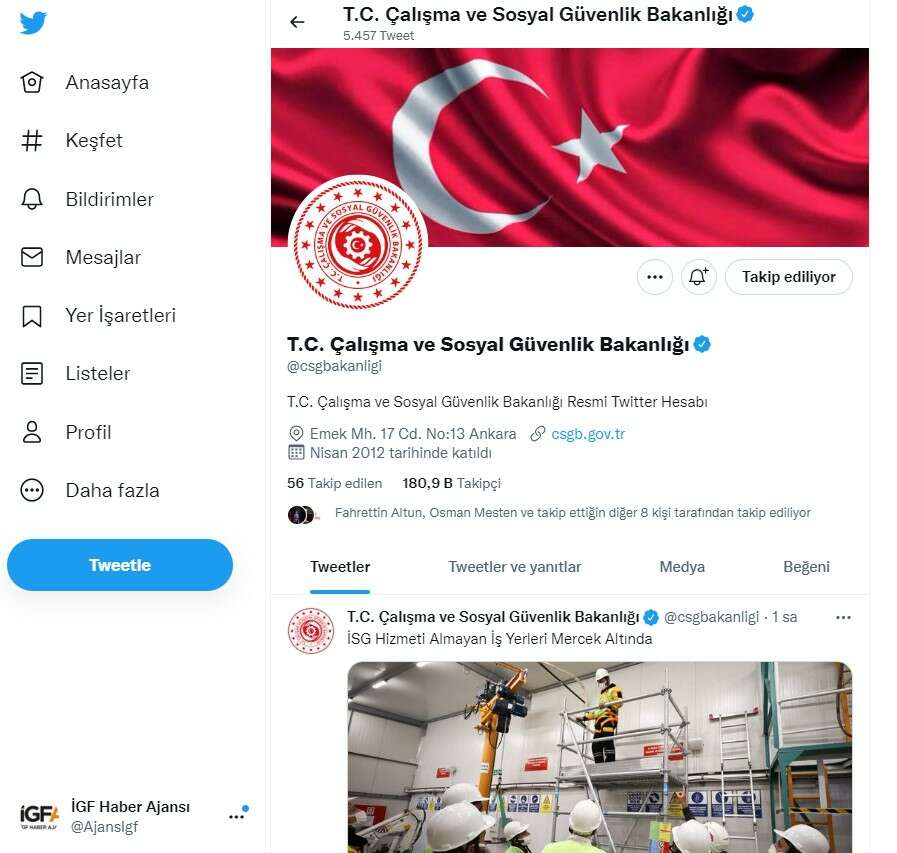Click the blue Tweetle button
The height and width of the screenshot is (853, 897).
pos(120,565)
